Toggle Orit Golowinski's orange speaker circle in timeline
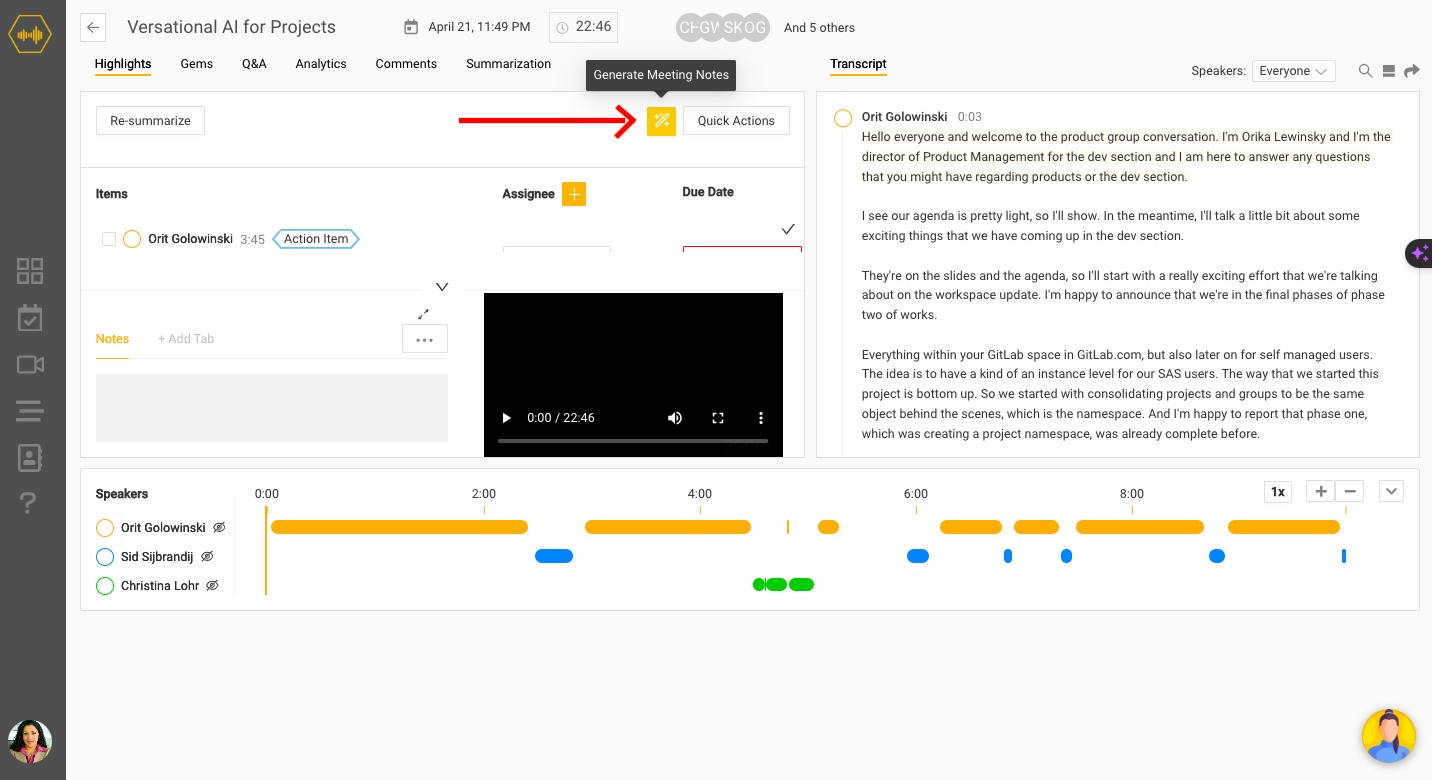This screenshot has width=1432, height=780. 105,528
